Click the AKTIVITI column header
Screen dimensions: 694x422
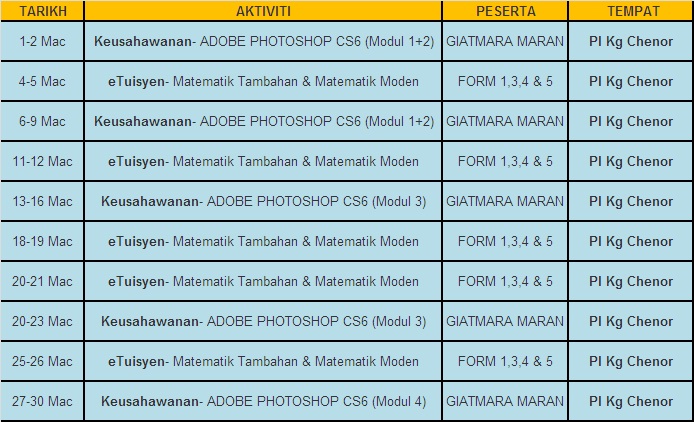[263, 11]
